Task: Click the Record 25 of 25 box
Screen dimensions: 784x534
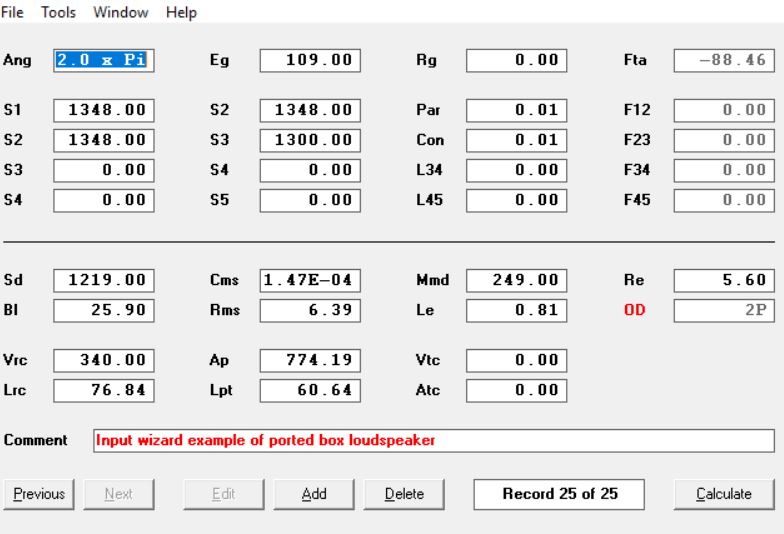Action: (x=559, y=494)
